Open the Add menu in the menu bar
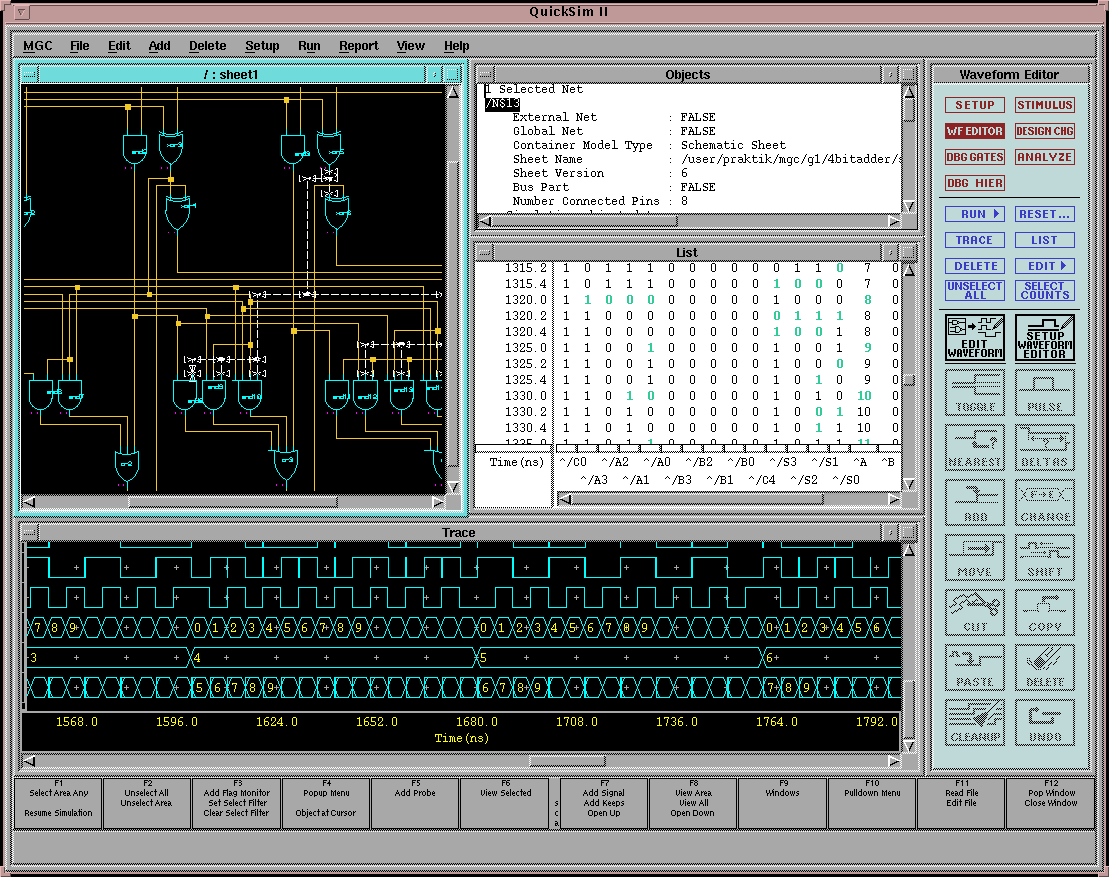Screen dimensions: 1109x877 (x=159, y=45)
